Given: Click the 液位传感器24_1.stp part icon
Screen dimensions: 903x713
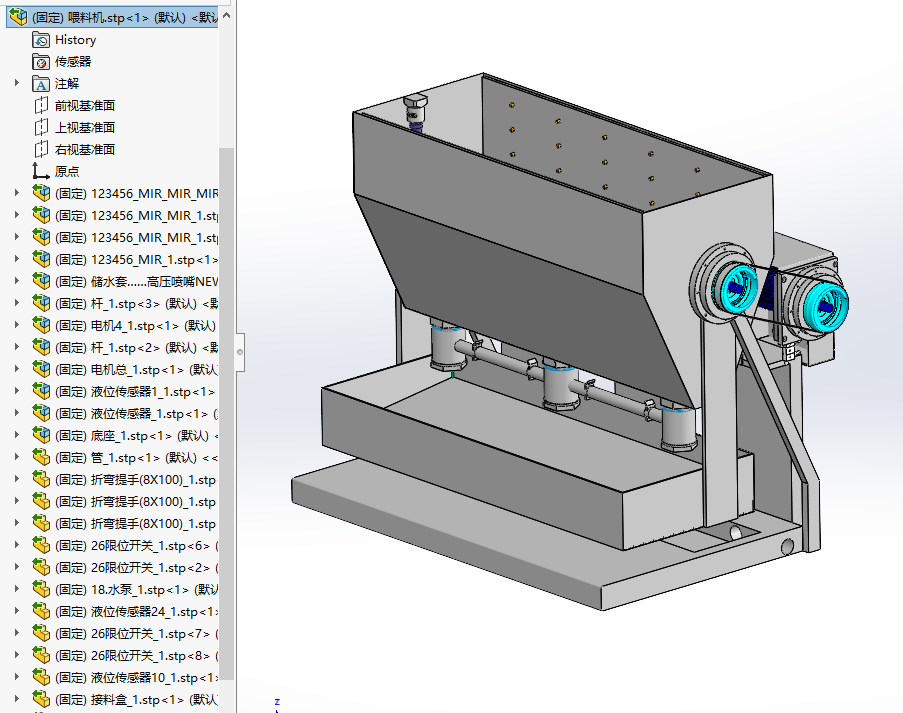Looking at the screenshot, I should (x=41, y=611).
